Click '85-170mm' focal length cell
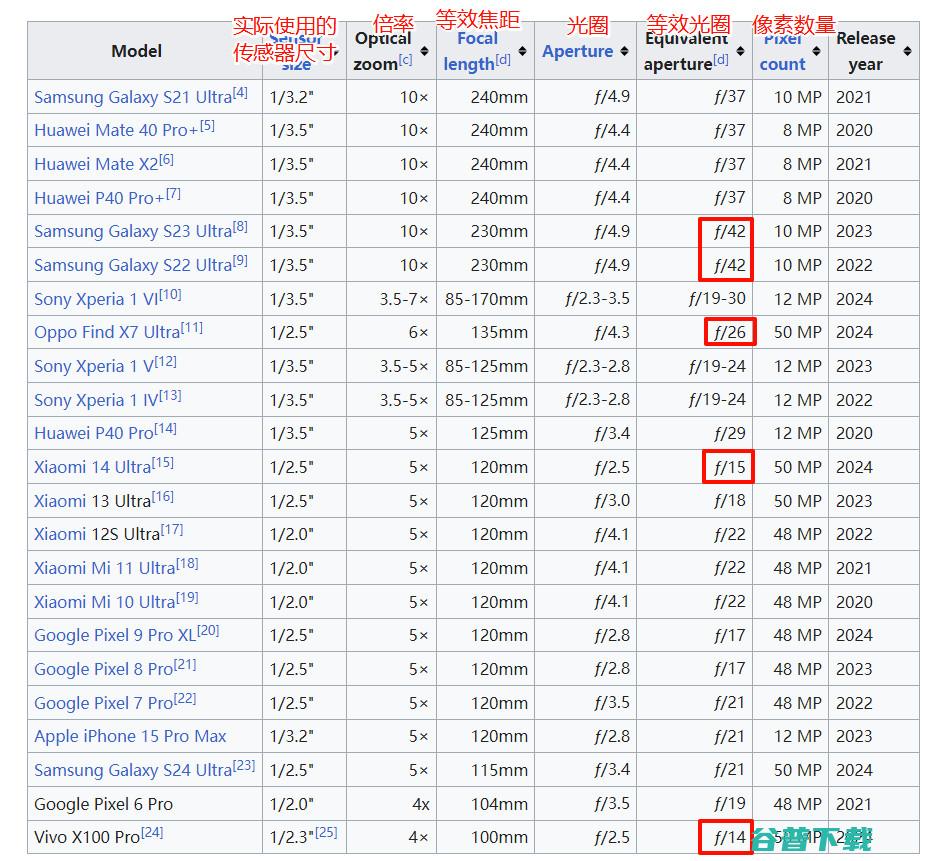This screenshot has width=929, height=861. pyautogui.click(x=486, y=299)
